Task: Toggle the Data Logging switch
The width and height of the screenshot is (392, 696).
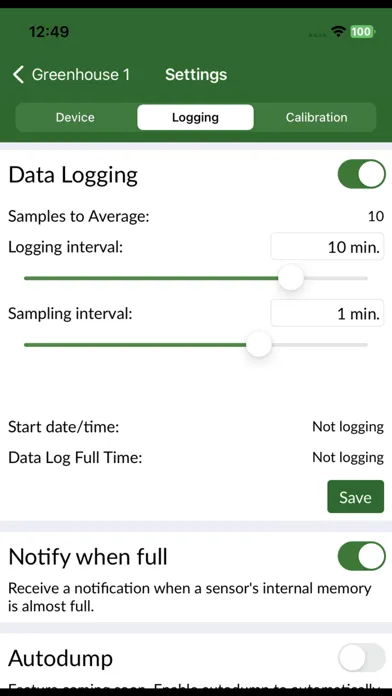Action: click(x=361, y=174)
